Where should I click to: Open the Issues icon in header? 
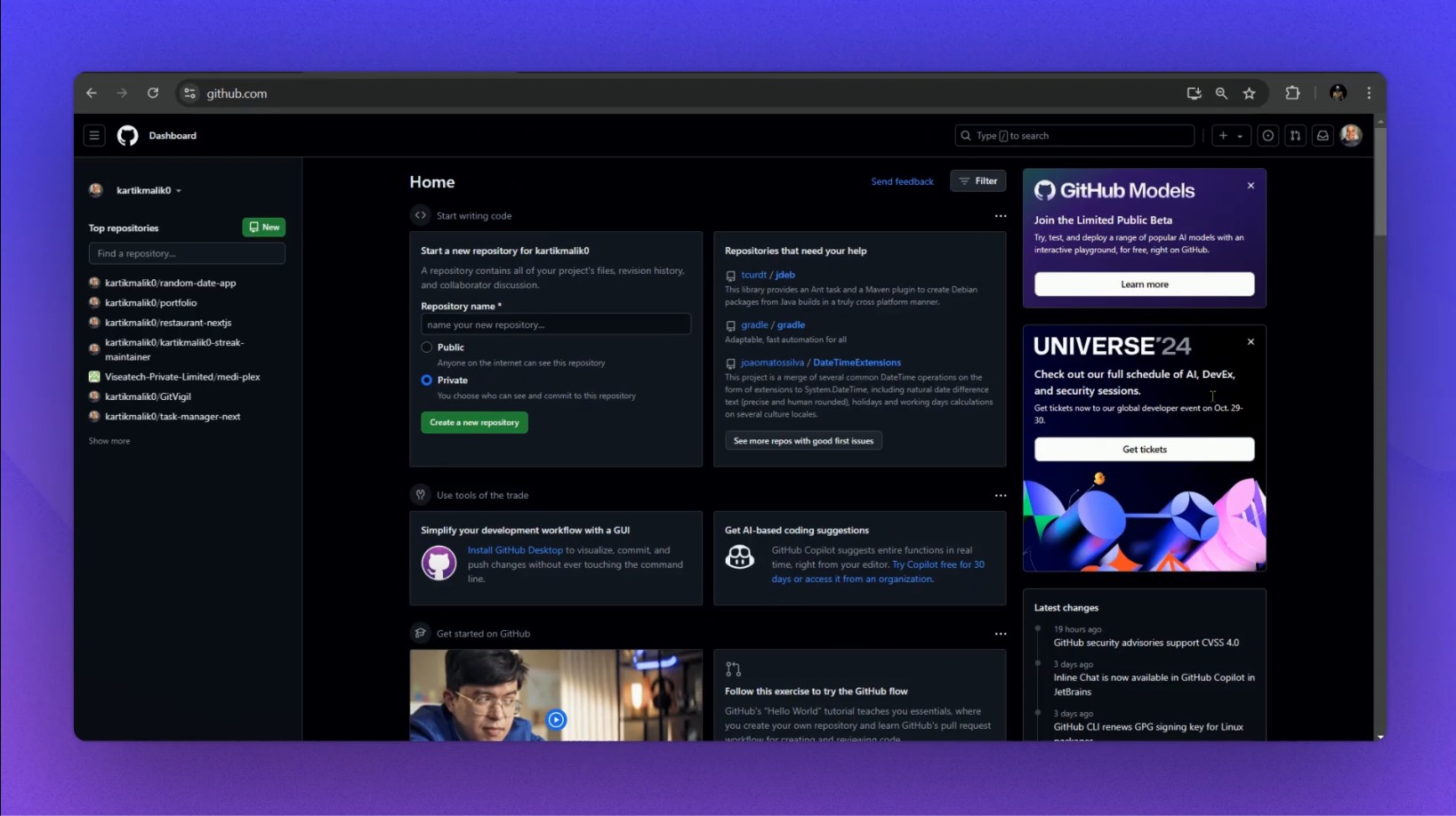(x=1267, y=136)
